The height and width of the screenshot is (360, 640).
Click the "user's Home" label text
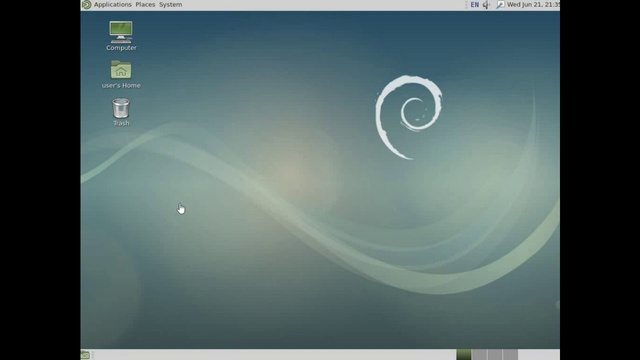pos(121,85)
